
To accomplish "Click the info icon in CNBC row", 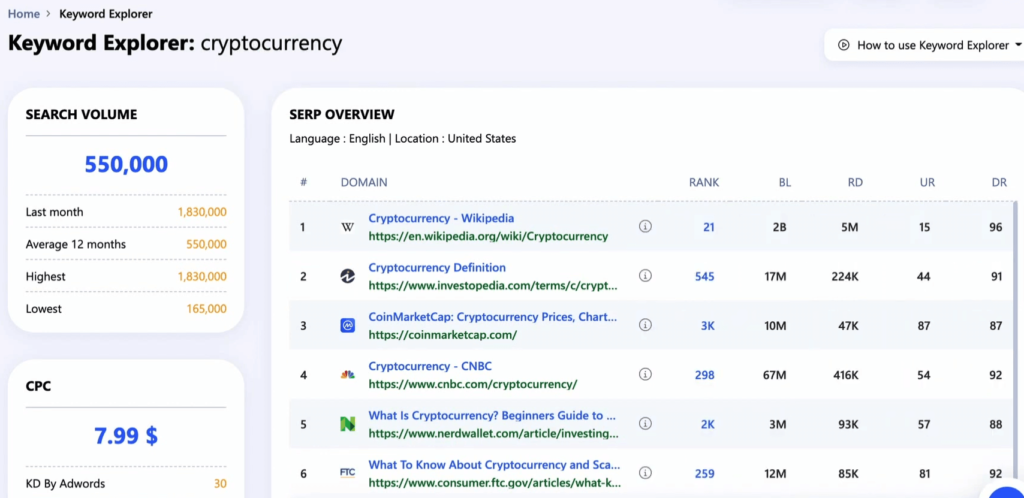I will click(645, 374).
